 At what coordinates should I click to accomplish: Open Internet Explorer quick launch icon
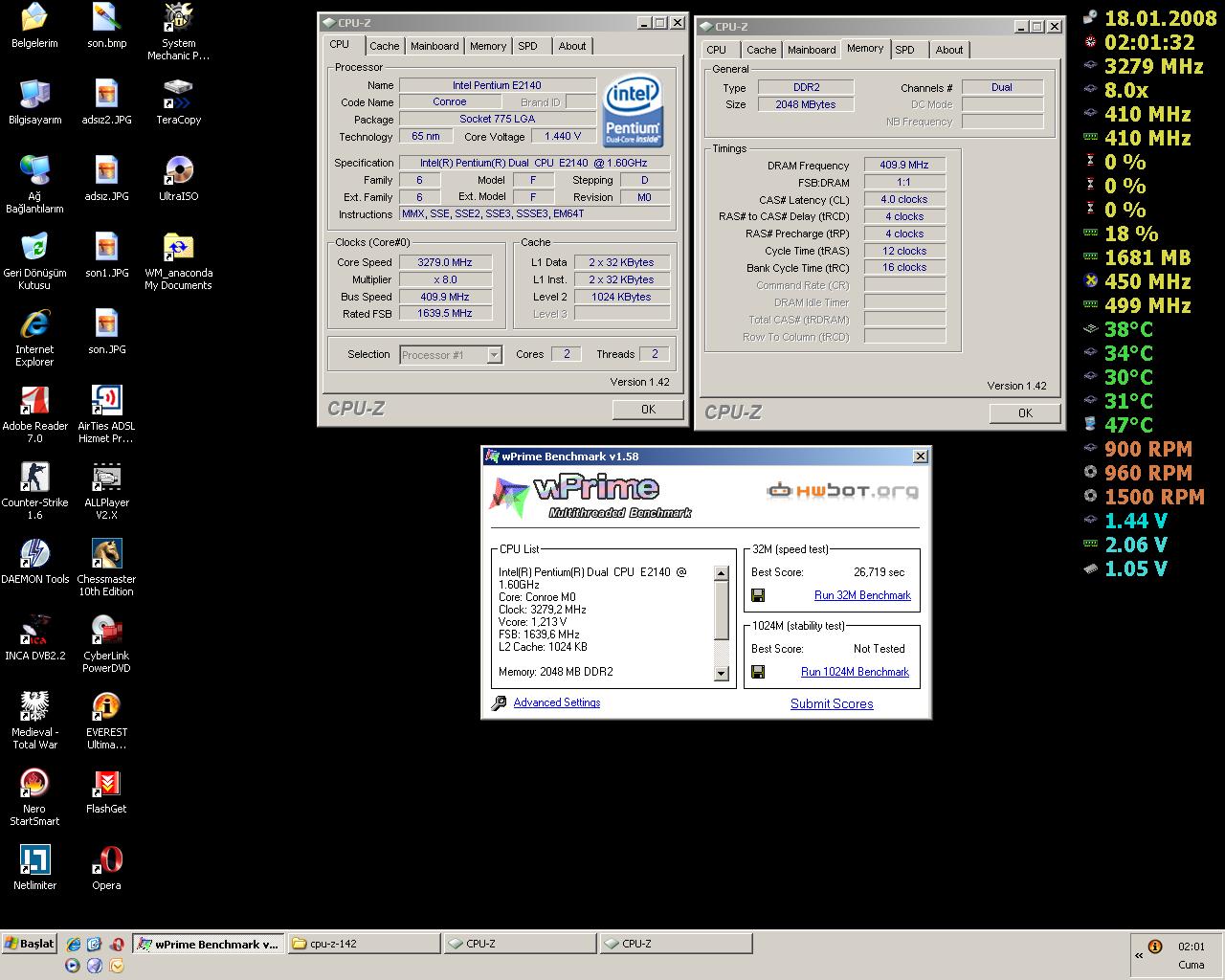(x=72, y=944)
